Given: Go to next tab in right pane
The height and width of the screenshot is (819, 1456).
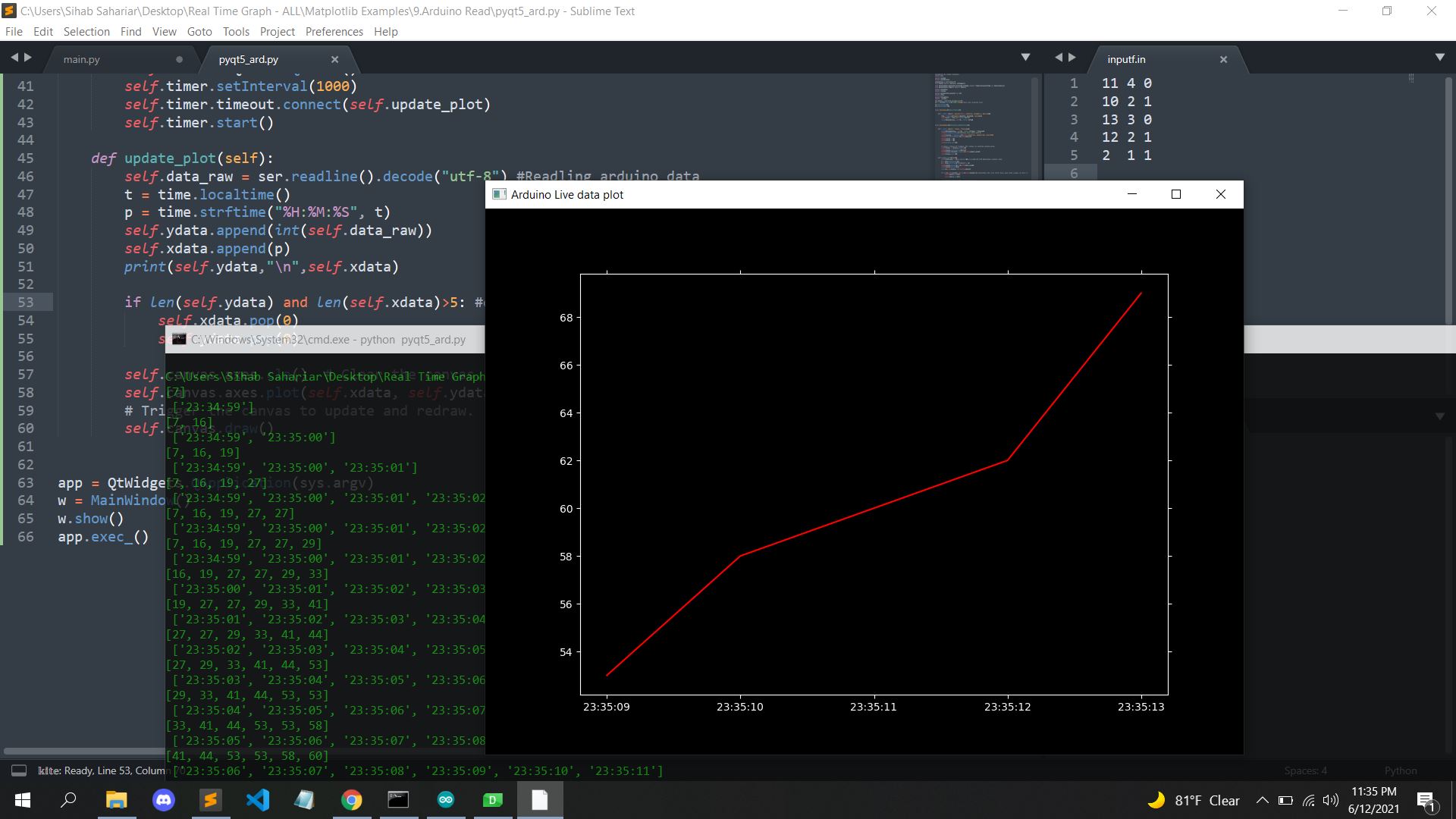Looking at the screenshot, I should point(1072,58).
